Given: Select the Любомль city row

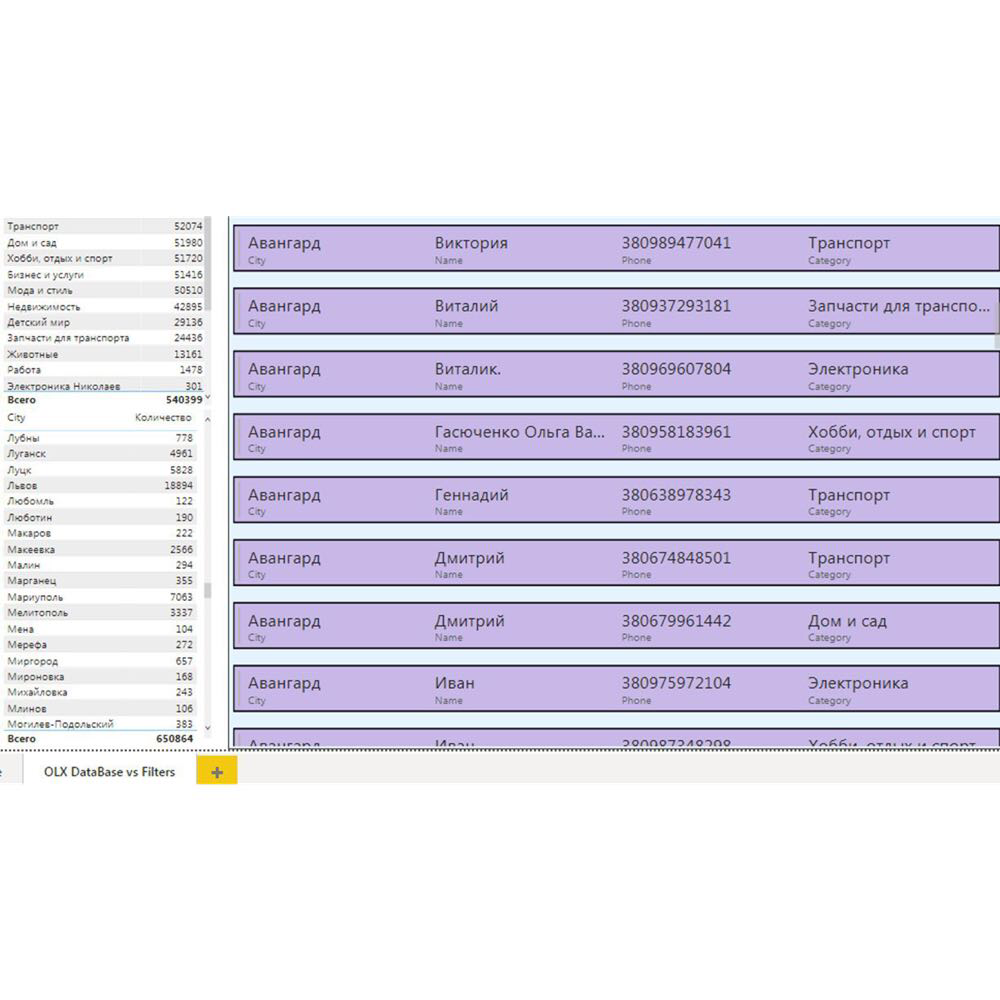Looking at the screenshot, I should point(100,501).
